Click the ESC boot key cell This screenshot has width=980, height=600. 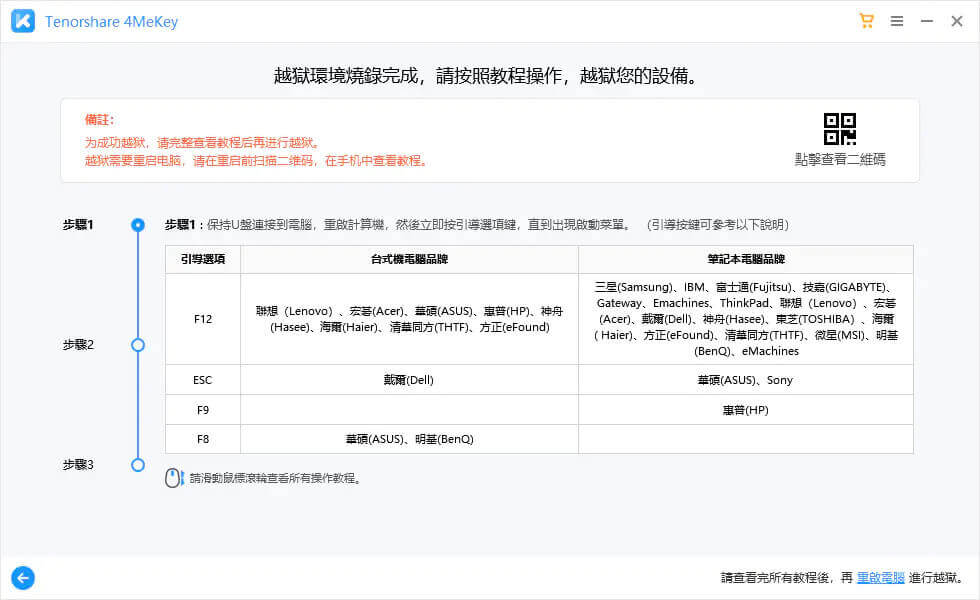(x=203, y=379)
